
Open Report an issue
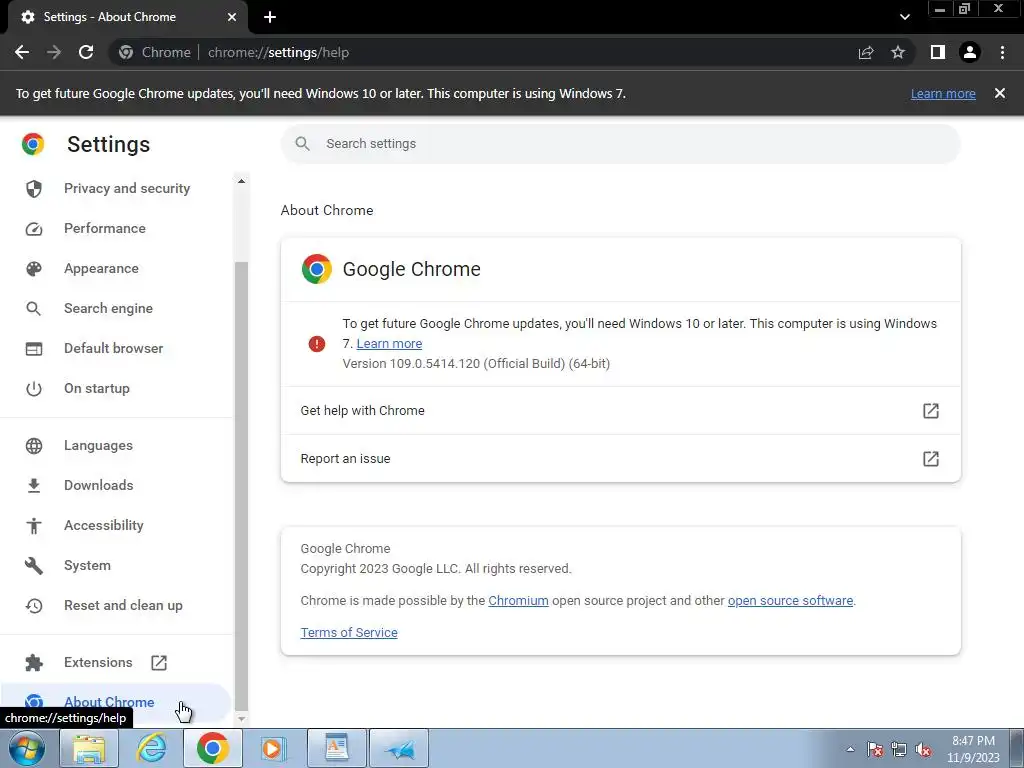[x=620, y=458]
